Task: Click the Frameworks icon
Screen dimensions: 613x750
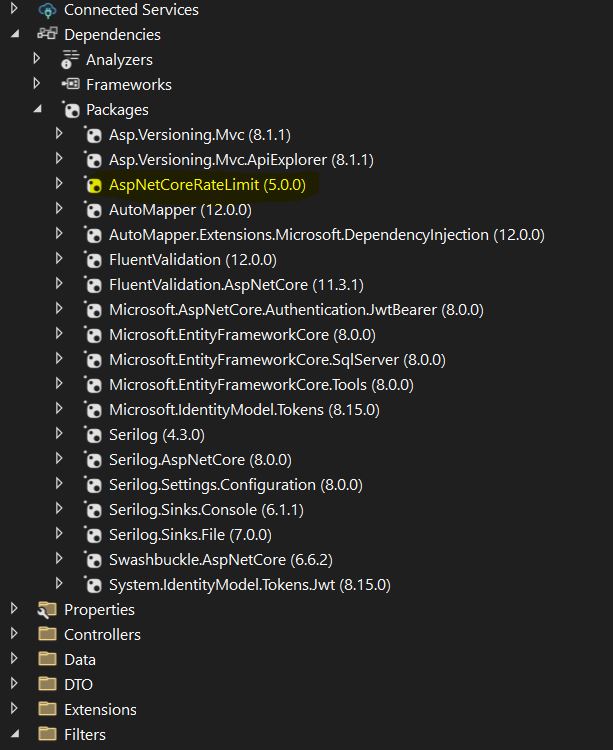Action: (x=70, y=85)
